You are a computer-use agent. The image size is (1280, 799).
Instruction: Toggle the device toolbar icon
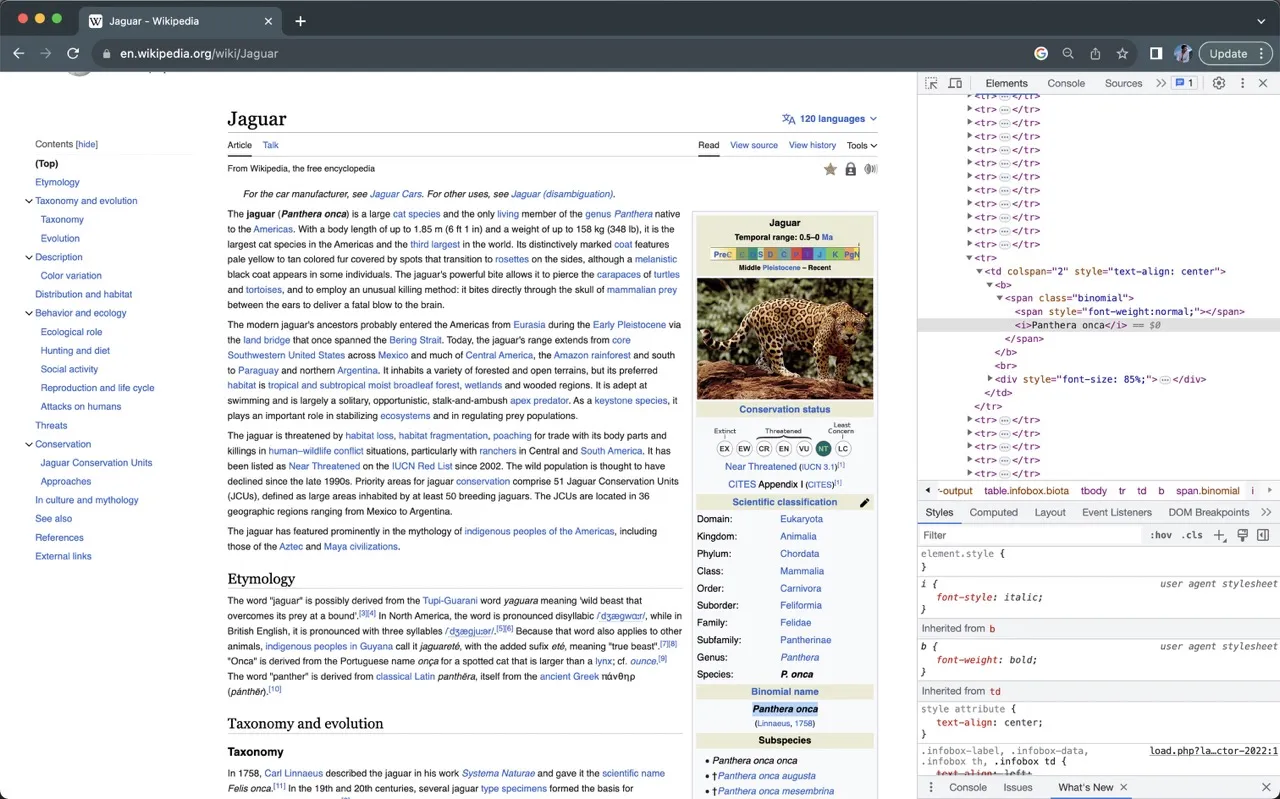955,83
